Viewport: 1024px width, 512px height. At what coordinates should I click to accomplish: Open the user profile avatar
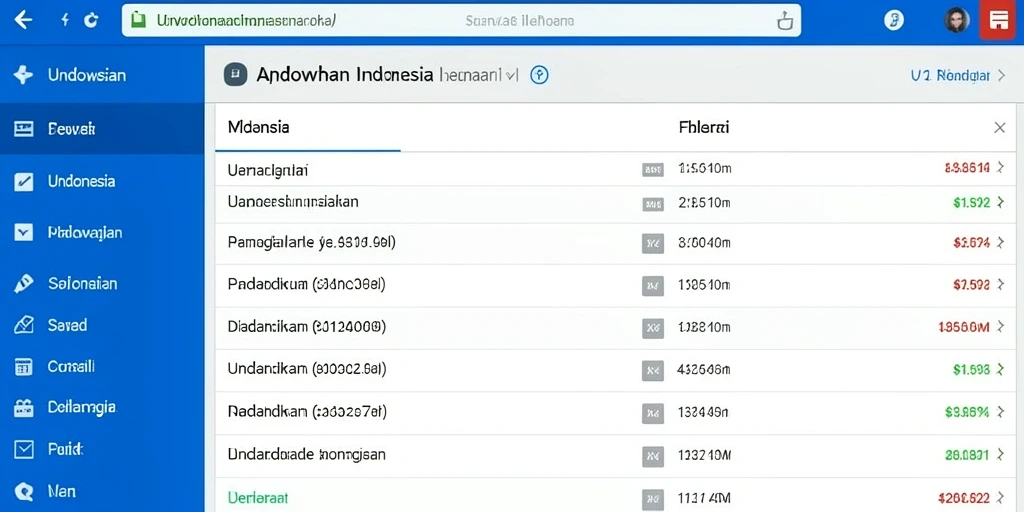click(957, 20)
